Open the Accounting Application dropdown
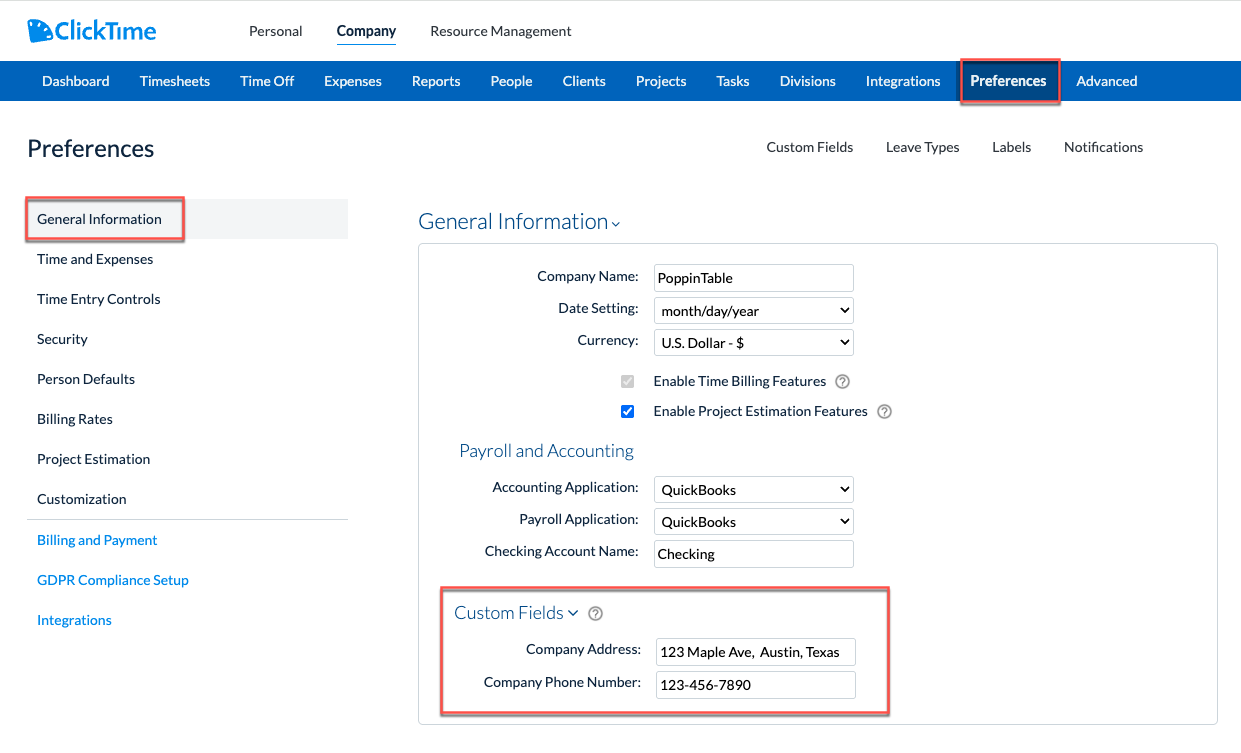1241x753 pixels. tap(754, 489)
